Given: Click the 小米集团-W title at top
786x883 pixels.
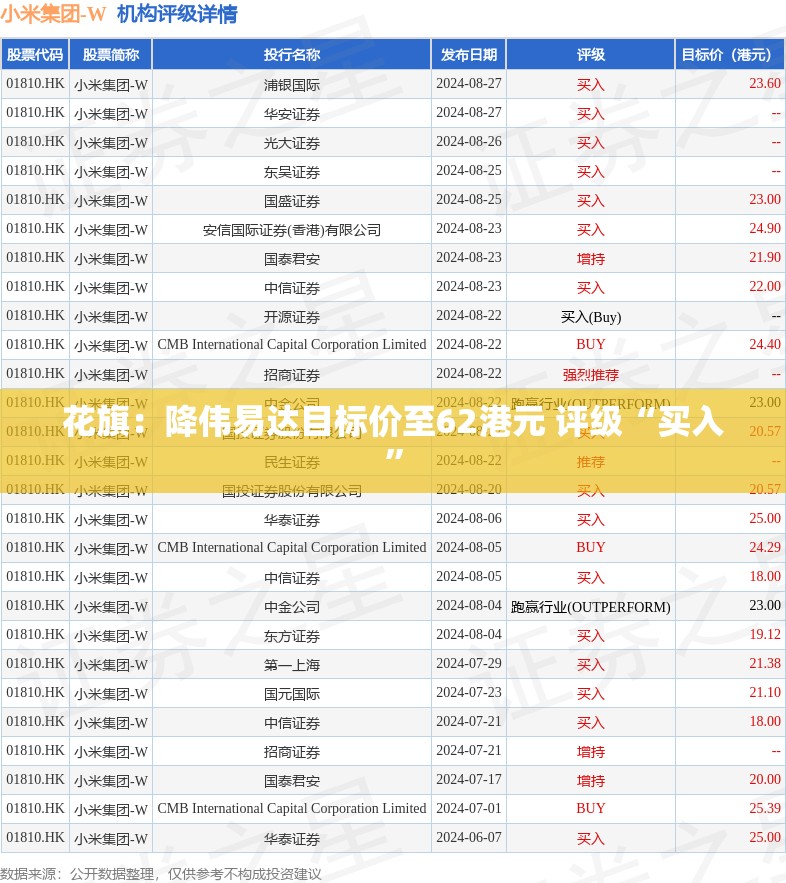Looking at the screenshot, I should coord(53,14).
